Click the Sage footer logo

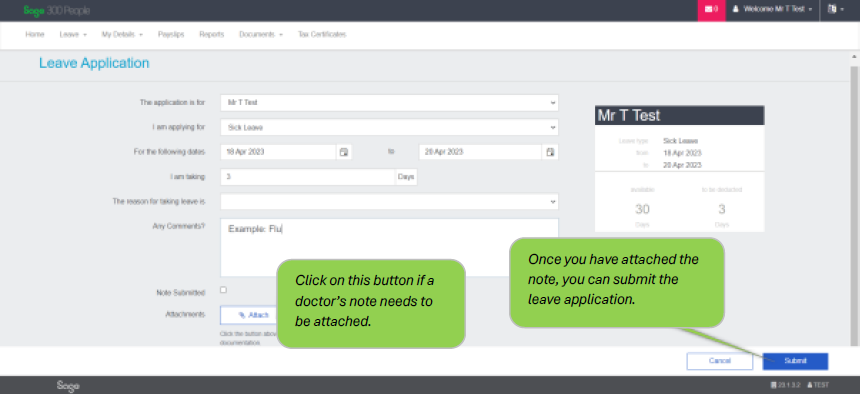coord(68,386)
